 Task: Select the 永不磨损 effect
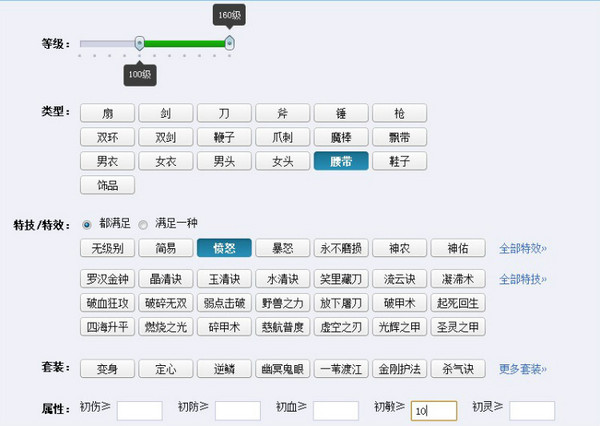(341, 249)
